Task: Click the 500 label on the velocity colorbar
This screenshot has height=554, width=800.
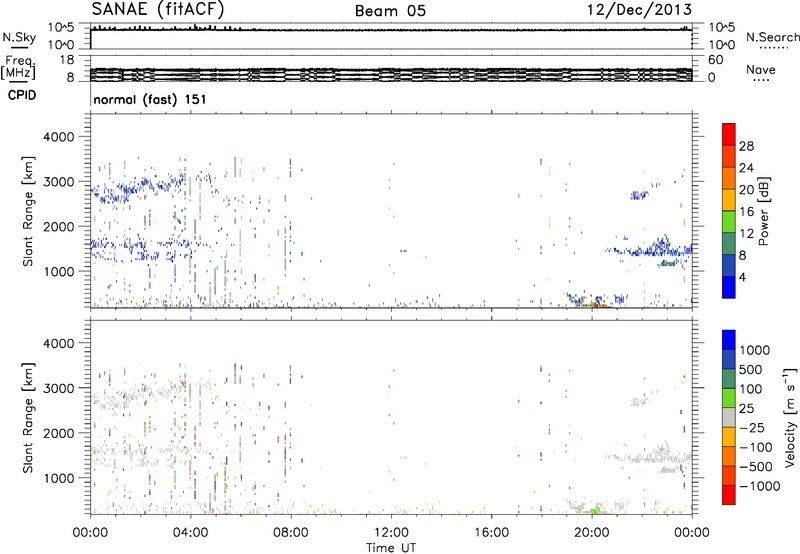Action: pyautogui.click(x=751, y=369)
